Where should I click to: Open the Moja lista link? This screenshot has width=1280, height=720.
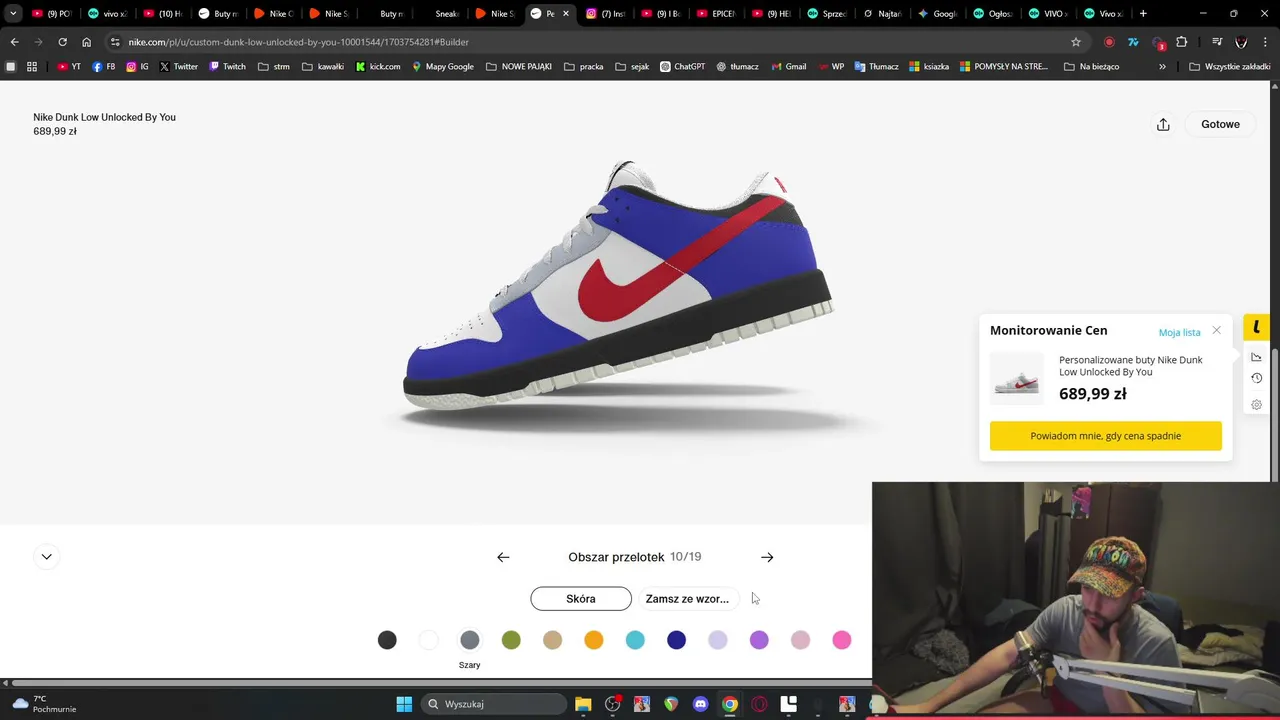pos(1179,332)
